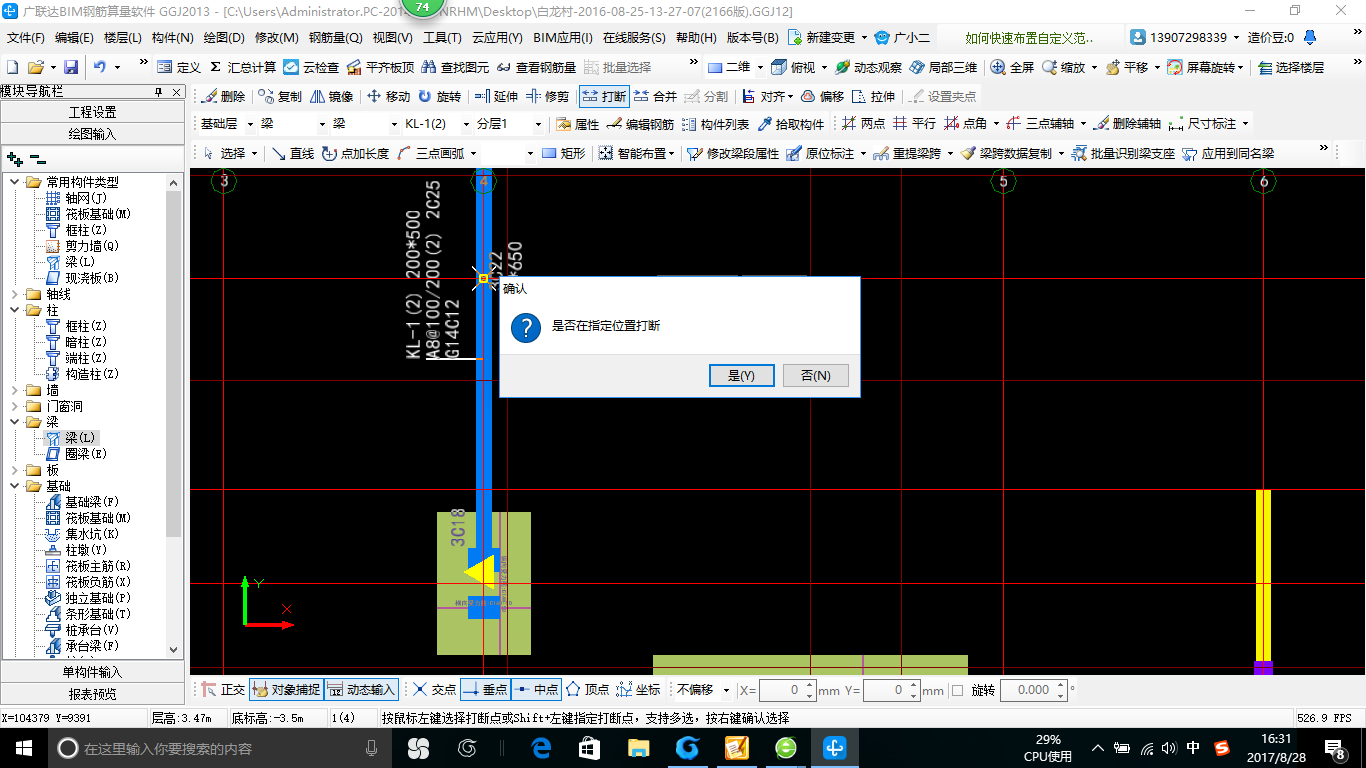This screenshot has height=768, width=1366.
Task: Open 构件列表 component list
Action: pos(715,124)
